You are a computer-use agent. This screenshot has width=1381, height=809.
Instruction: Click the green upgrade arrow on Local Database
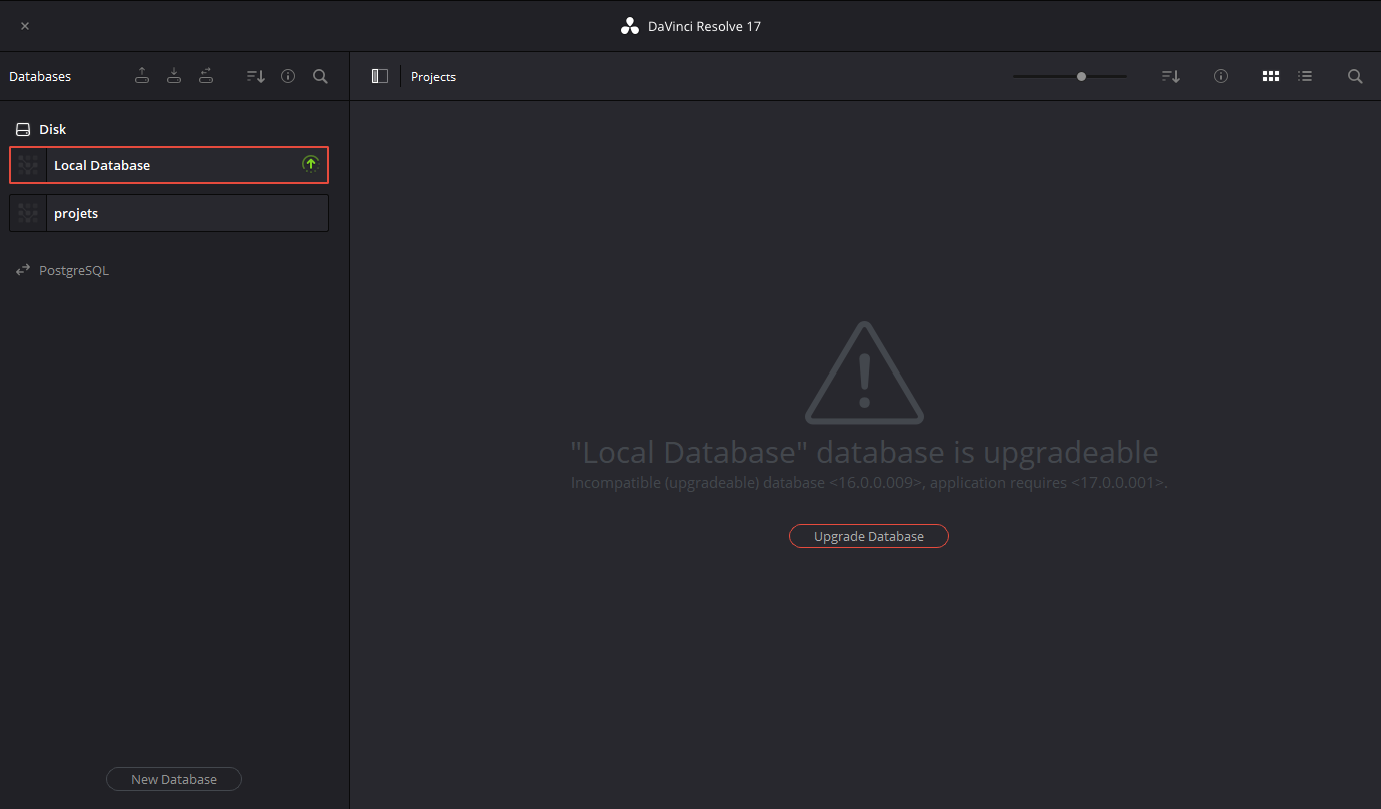click(x=310, y=164)
